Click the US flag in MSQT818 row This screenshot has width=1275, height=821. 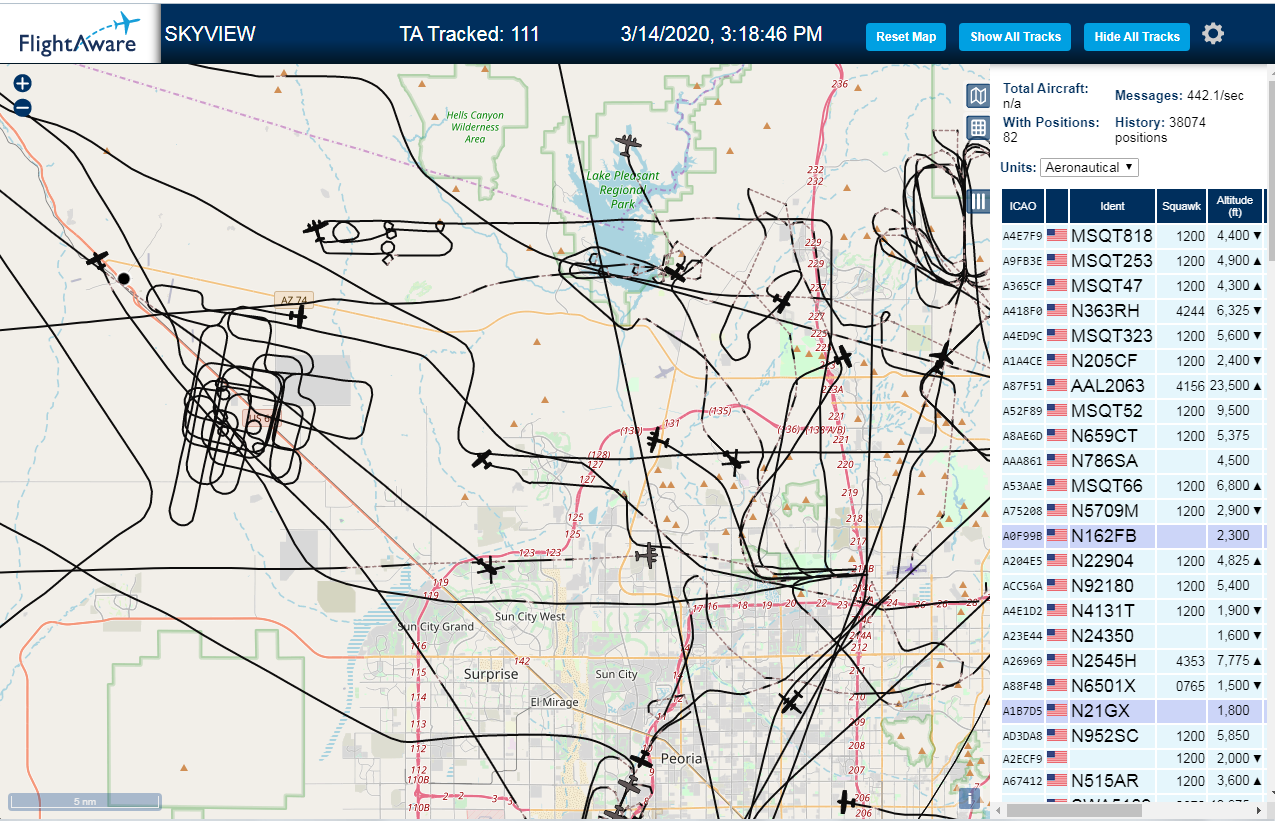pos(1057,236)
